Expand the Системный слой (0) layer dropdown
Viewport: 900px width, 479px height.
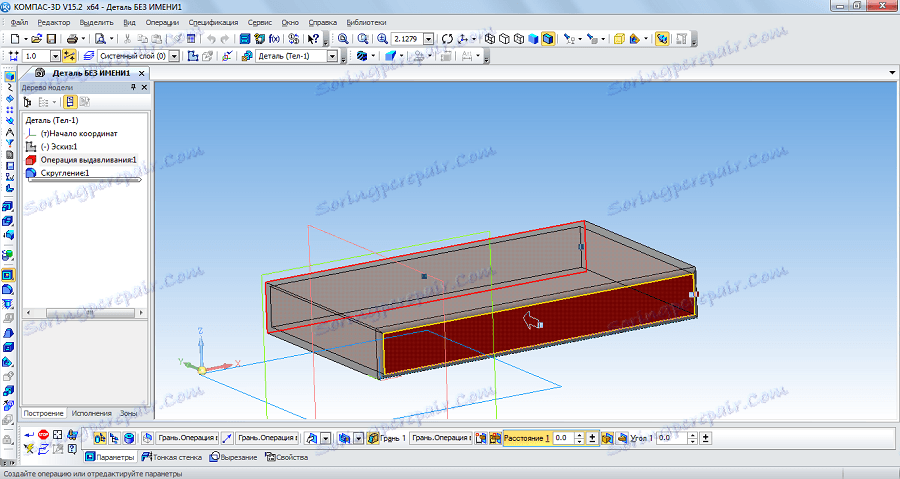click(176, 57)
